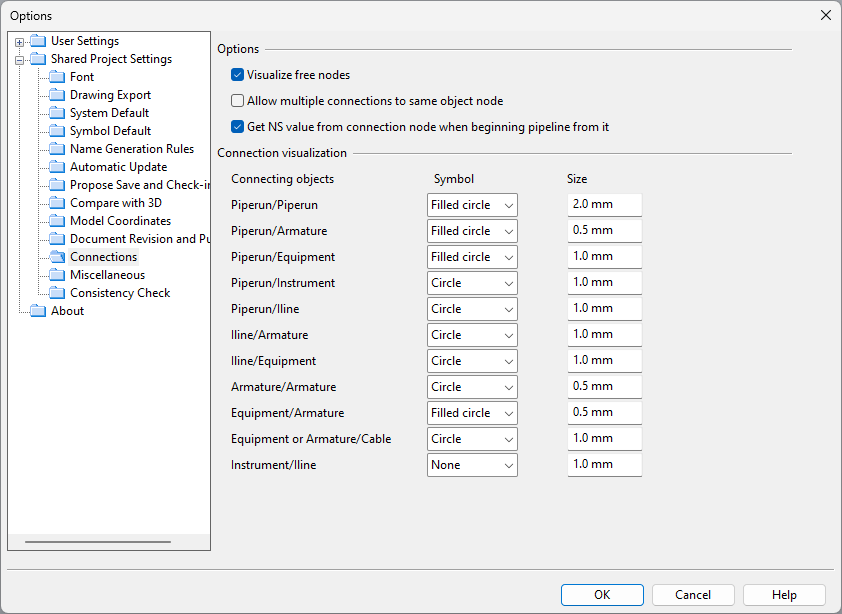
Task: Click the tree panel horizontal scrollbar
Action: click(98, 542)
